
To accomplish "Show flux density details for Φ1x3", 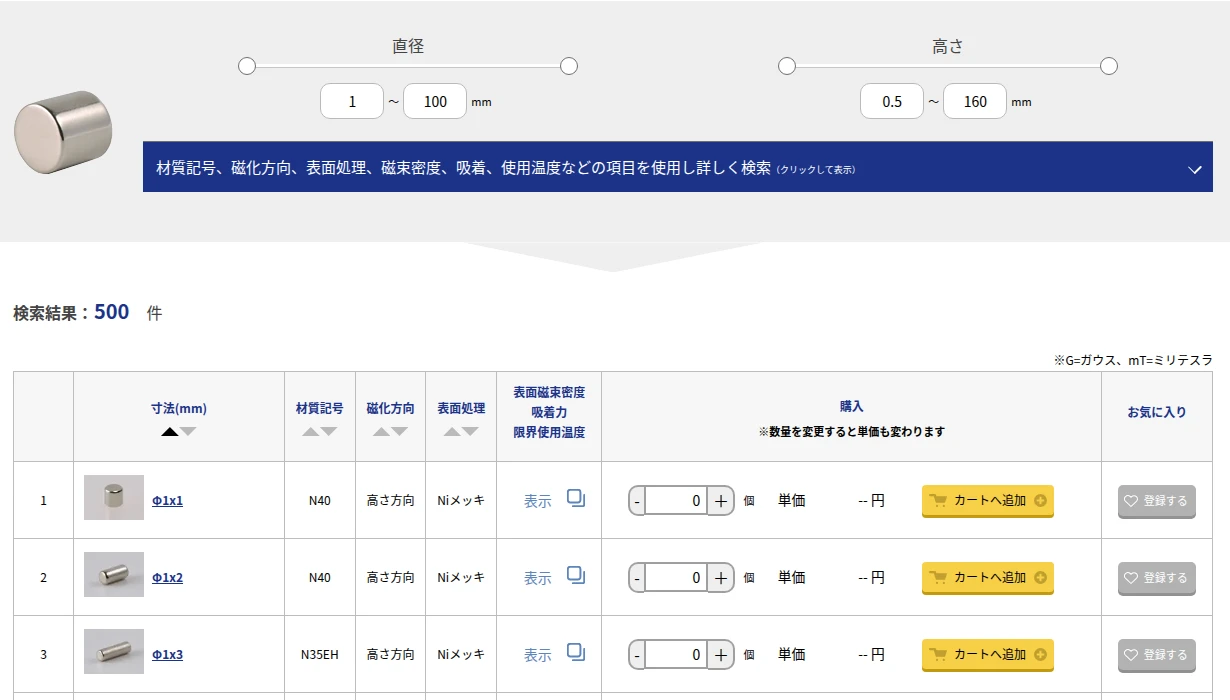I will [538, 655].
